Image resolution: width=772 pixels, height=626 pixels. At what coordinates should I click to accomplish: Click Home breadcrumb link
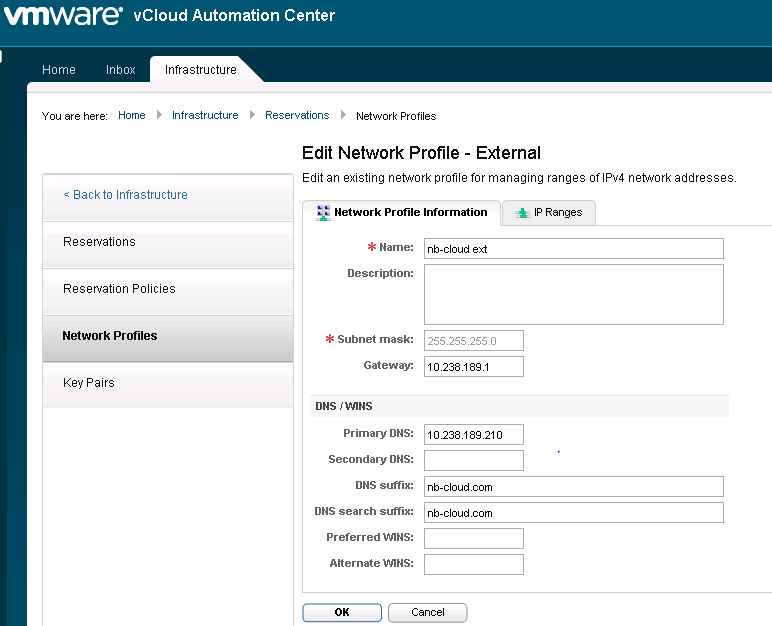pos(132,115)
